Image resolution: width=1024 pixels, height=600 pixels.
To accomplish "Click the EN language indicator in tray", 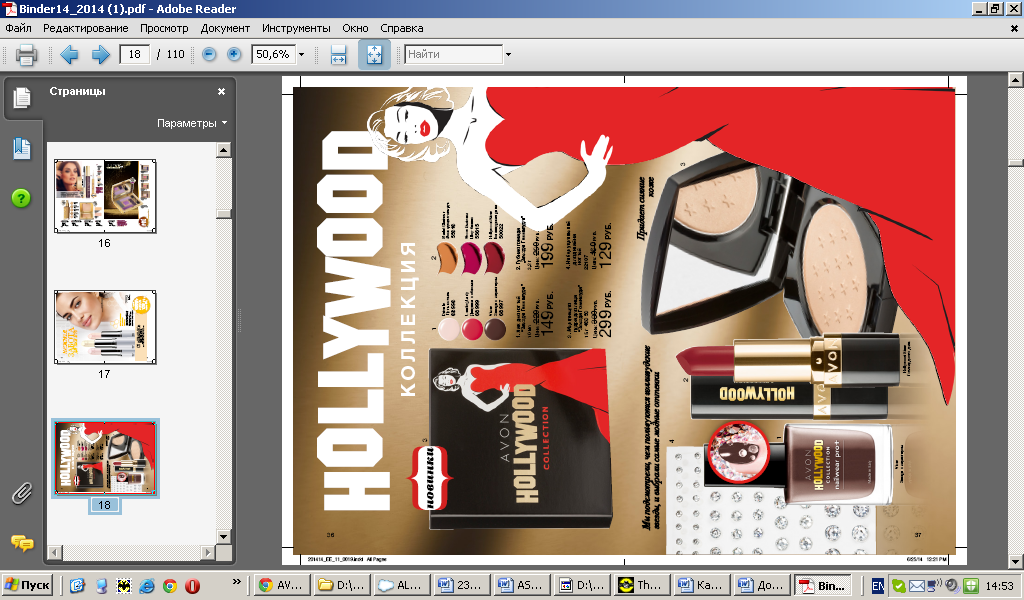I will tap(878, 586).
